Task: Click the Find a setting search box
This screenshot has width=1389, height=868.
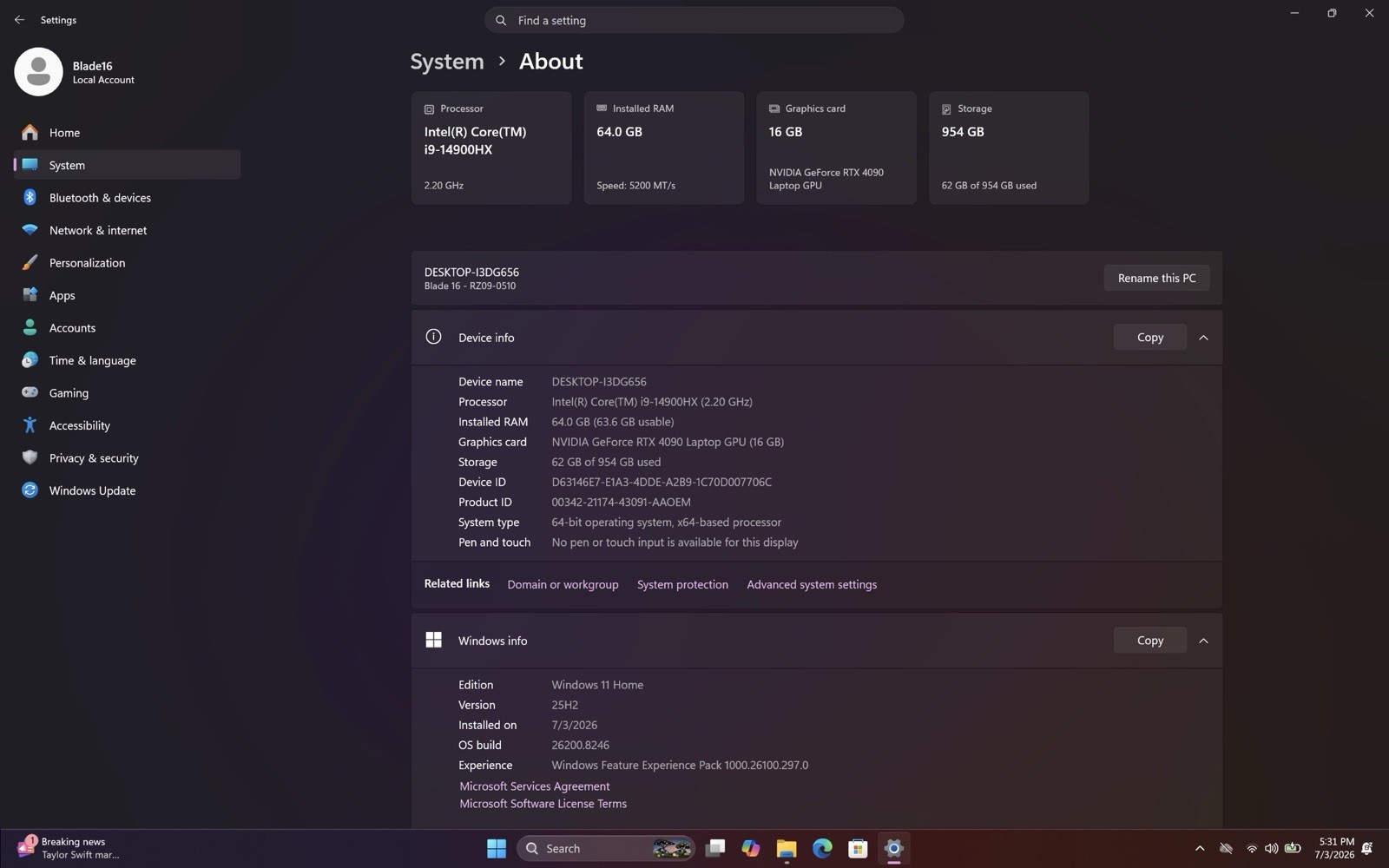Action: tap(694, 20)
